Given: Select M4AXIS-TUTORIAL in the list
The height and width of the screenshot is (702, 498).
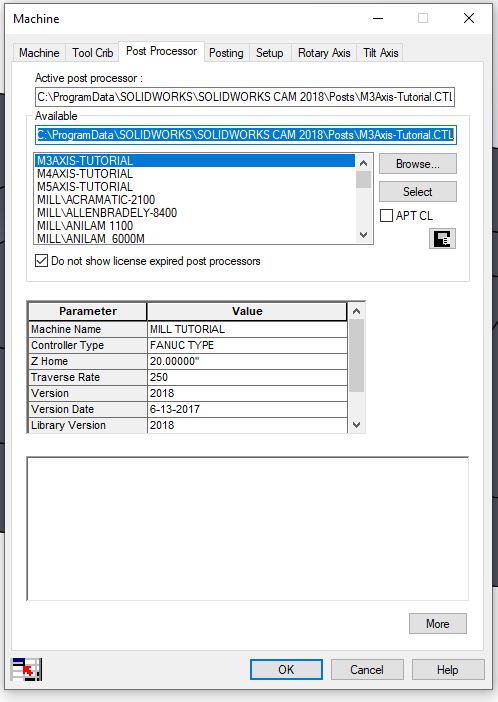Looking at the screenshot, I should pyautogui.click(x=195, y=173).
